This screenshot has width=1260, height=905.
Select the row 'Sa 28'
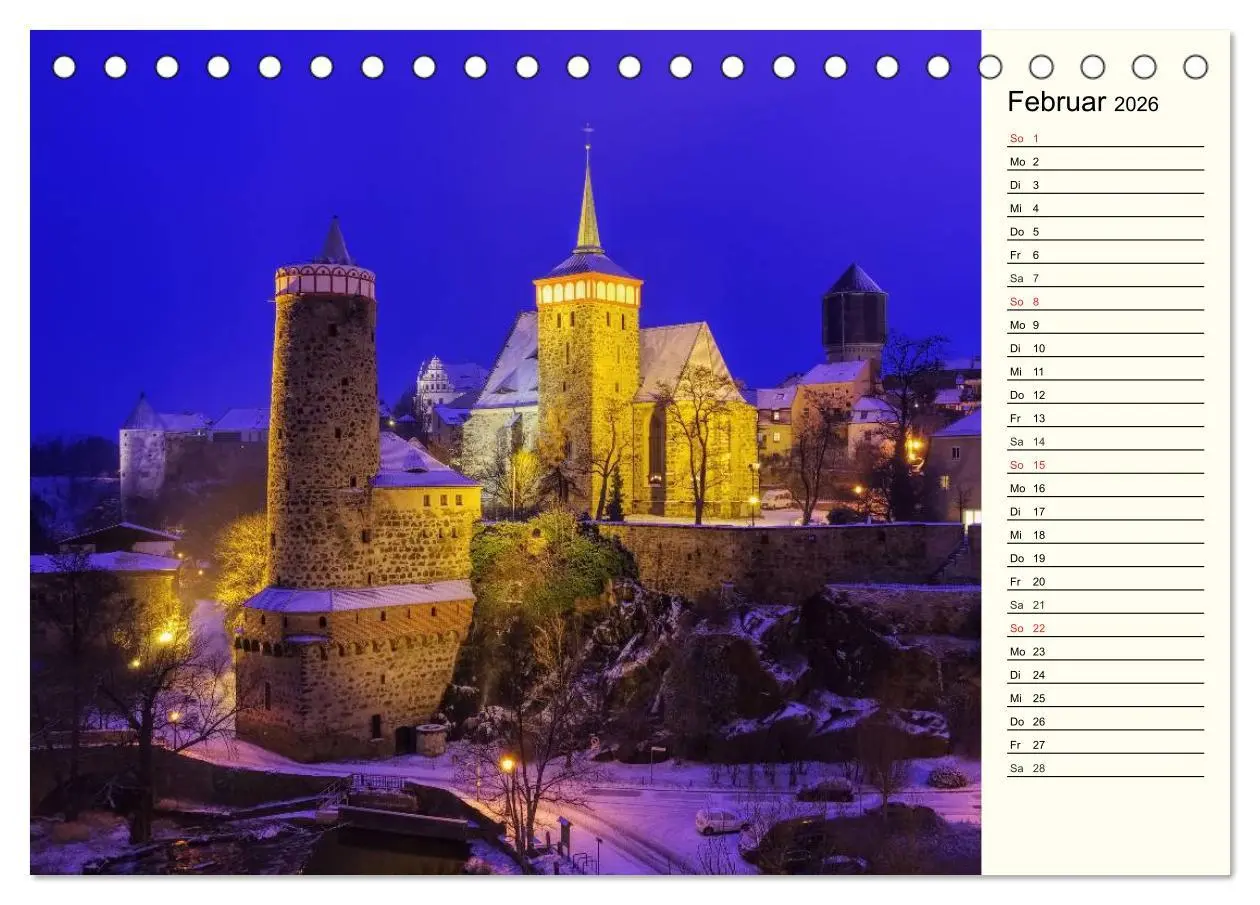coord(1105,768)
